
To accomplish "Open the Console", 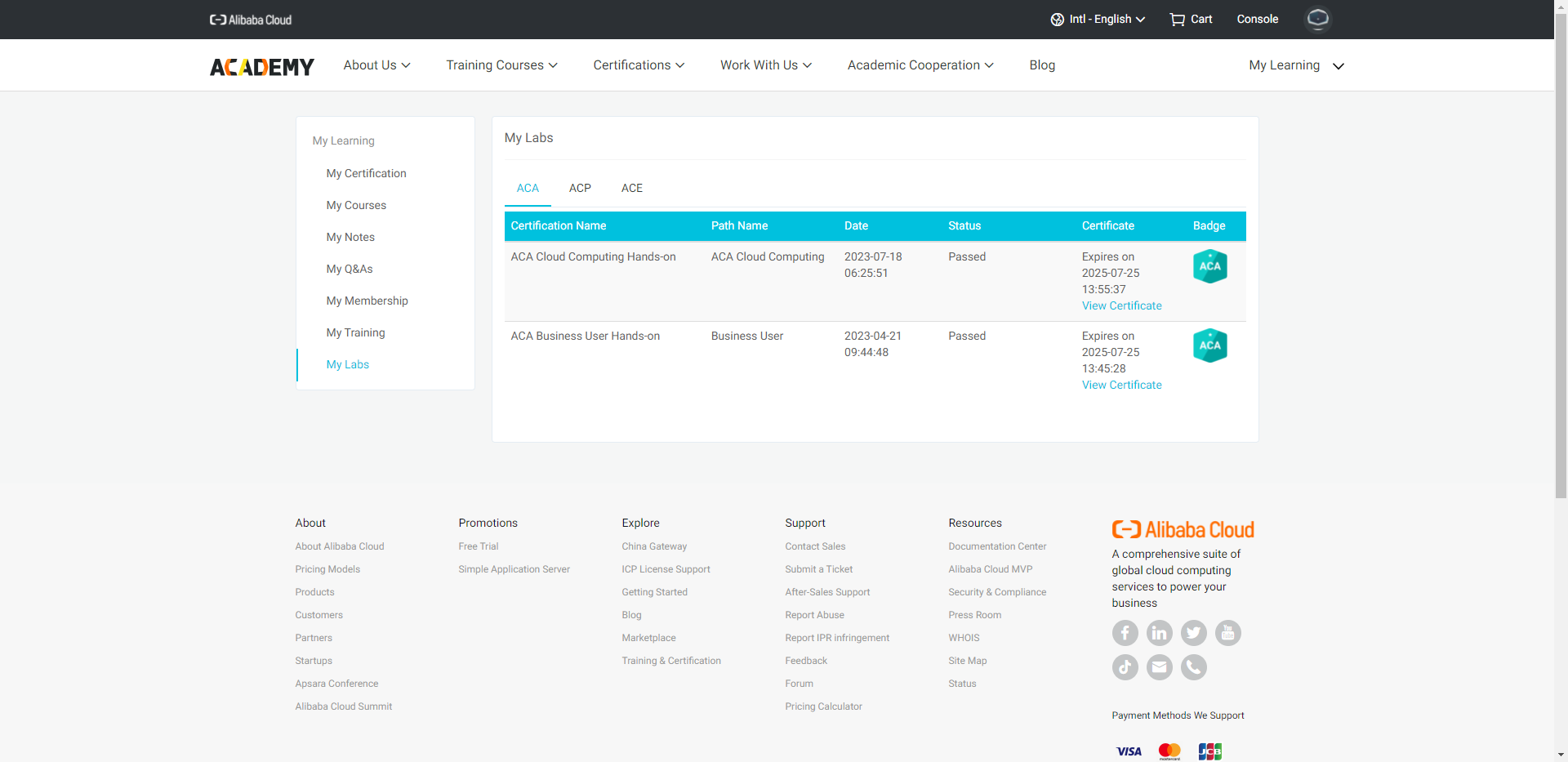I will pos(1257,19).
